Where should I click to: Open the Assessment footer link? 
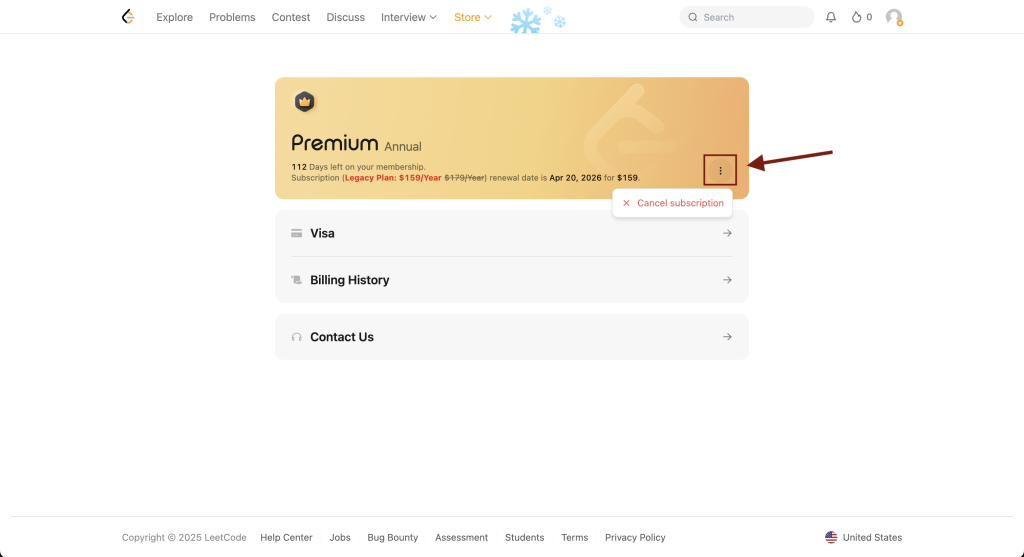click(461, 537)
